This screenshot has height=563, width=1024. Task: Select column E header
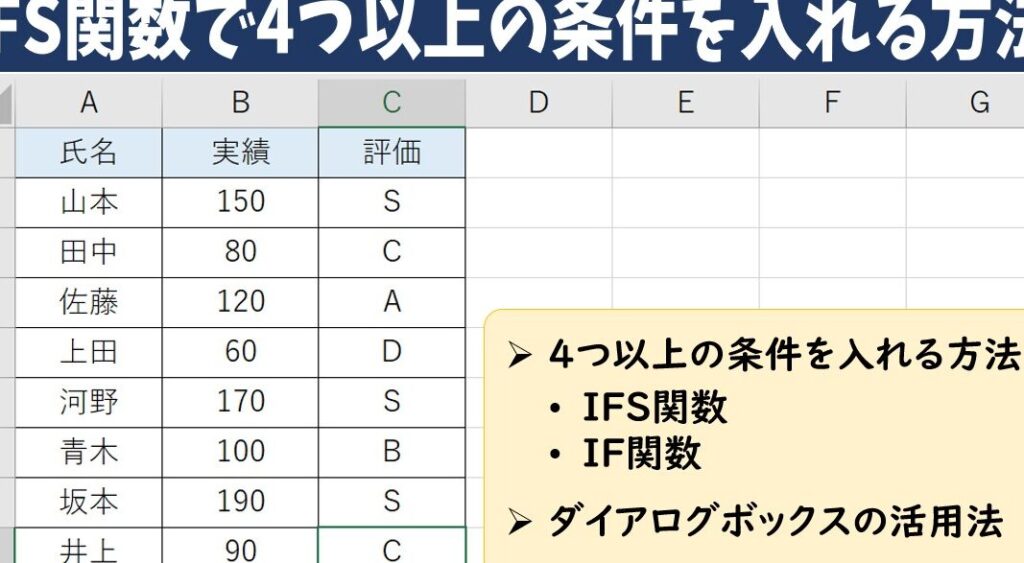[x=686, y=102]
